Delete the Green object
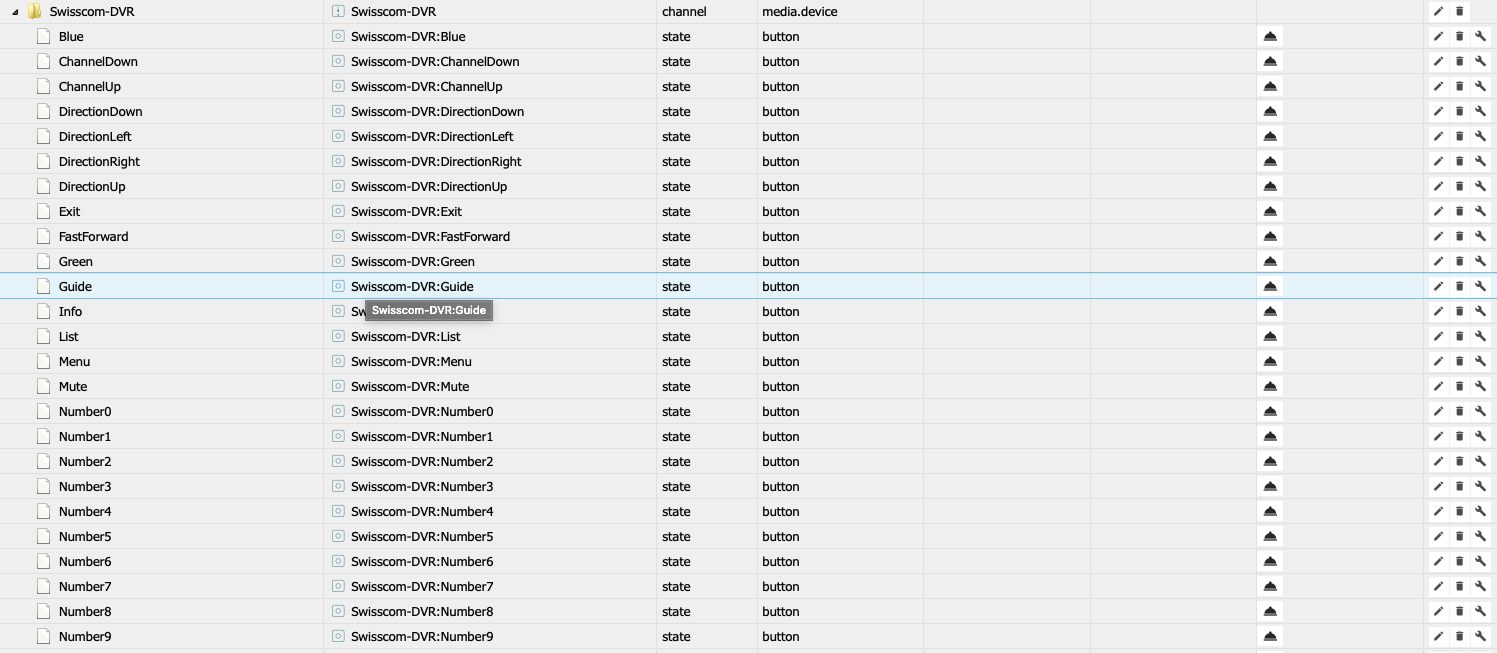 pos(1459,261)
